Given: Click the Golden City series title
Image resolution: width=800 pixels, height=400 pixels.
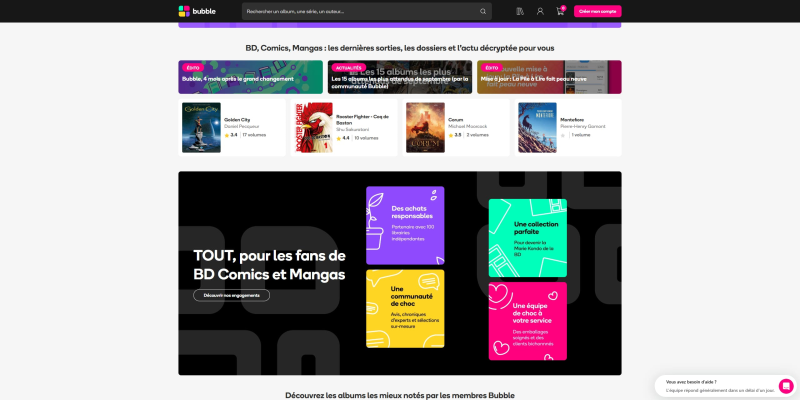Looking at the screenshot, I should click(x=237, y=120).
